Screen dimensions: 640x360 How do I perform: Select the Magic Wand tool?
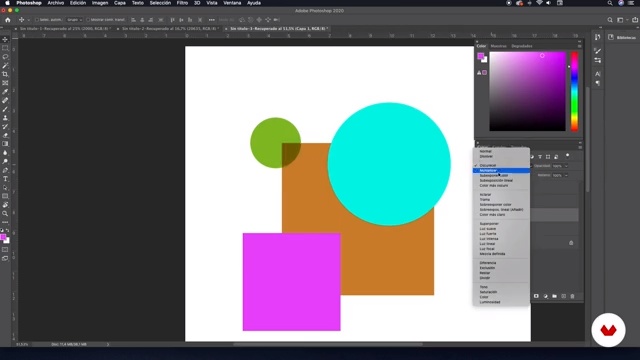click(5, 65)
